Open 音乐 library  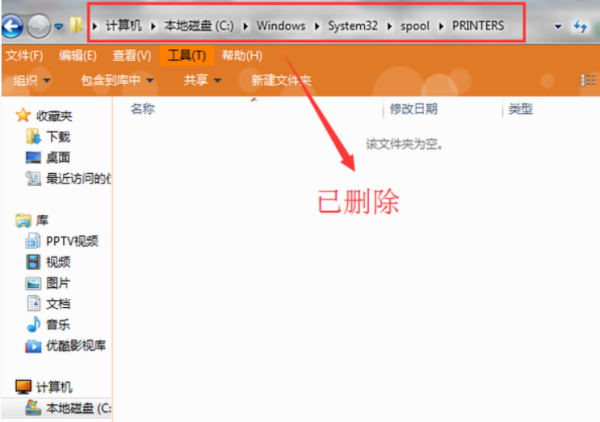(x=58, y=325)
